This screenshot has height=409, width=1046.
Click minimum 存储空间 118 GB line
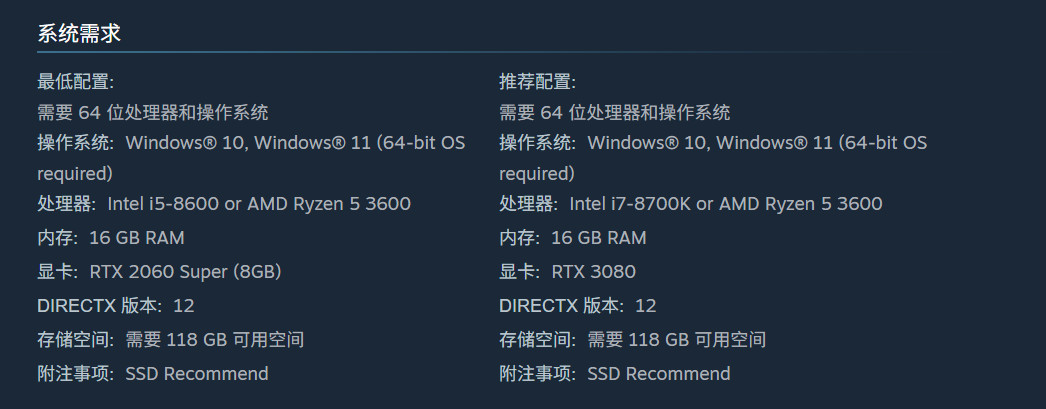click(170, 340)
